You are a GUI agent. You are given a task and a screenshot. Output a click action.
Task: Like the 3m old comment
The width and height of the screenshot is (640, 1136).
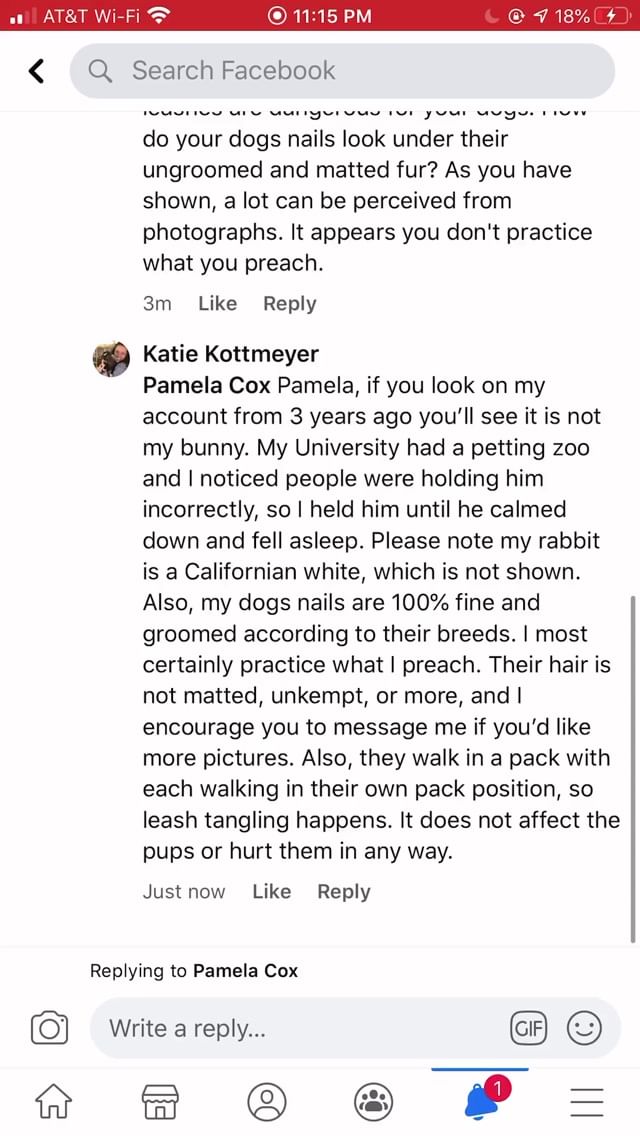pyautogui.click(x=217, y=303)
